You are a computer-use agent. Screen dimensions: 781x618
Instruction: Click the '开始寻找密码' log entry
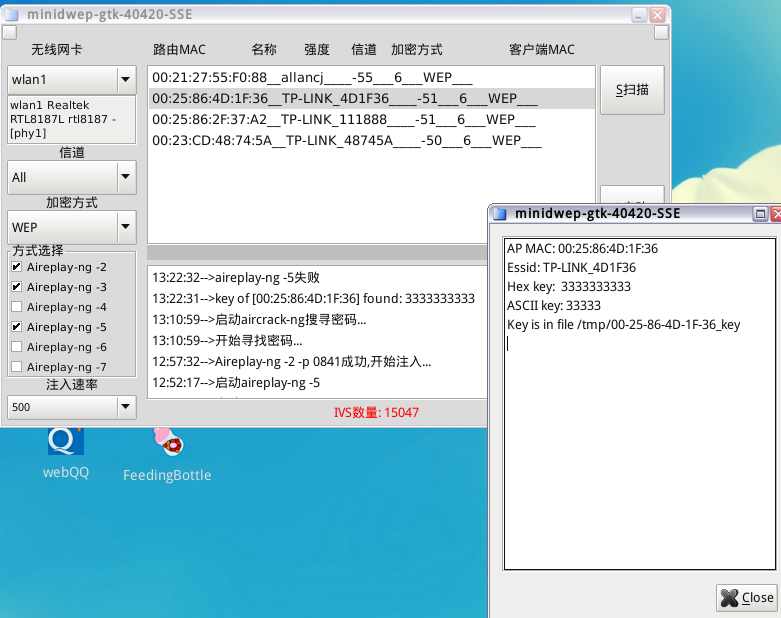227,341
